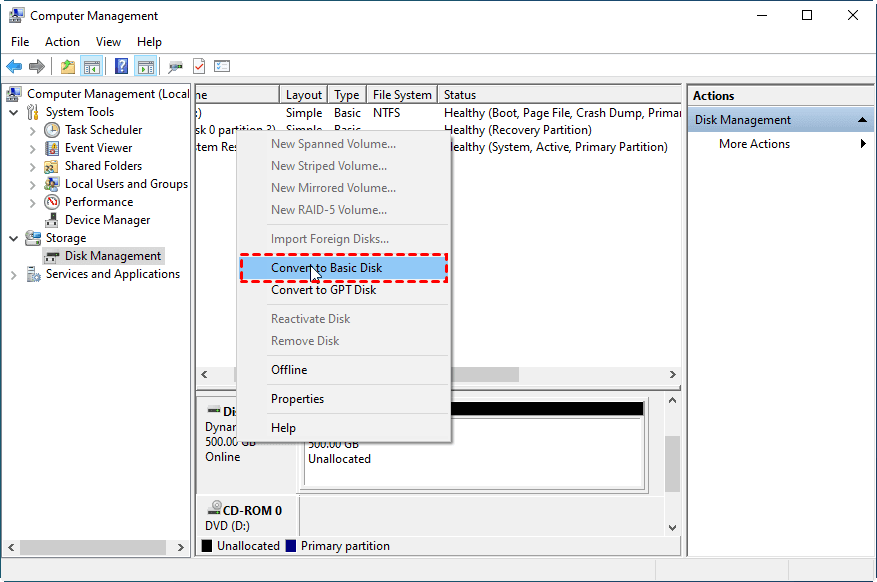
Task: Click the checklist settings toolbar icon
Action: click(x=222, y=67)
